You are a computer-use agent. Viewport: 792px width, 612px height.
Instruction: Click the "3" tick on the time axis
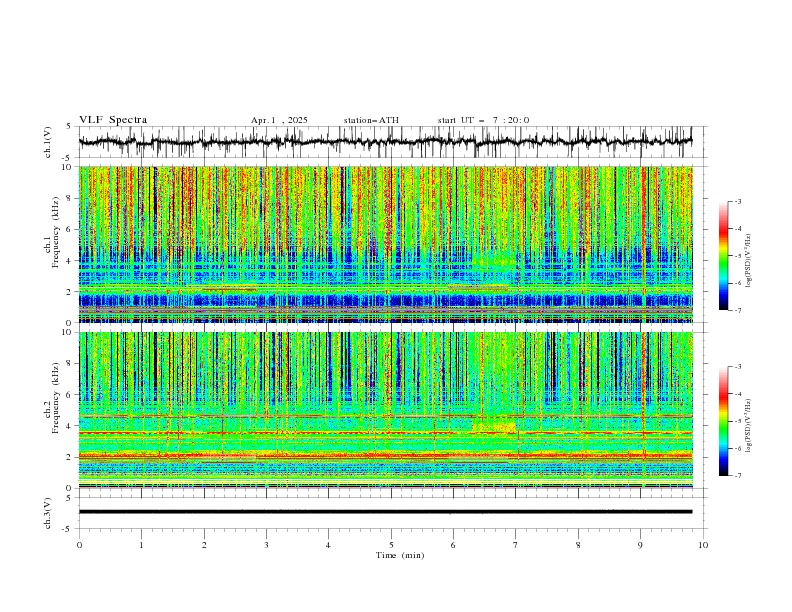pos(266,545)
